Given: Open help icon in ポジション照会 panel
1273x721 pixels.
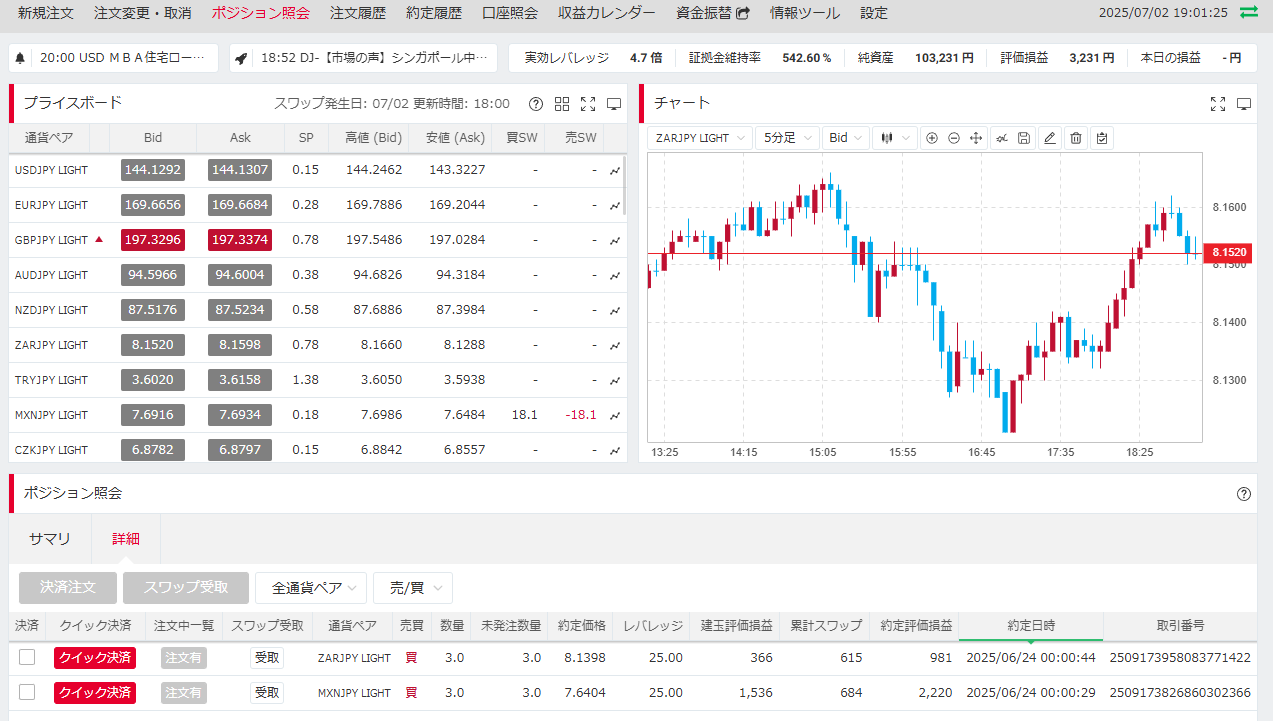Looking at the screenshot, I should click(x=1244, y=494).
